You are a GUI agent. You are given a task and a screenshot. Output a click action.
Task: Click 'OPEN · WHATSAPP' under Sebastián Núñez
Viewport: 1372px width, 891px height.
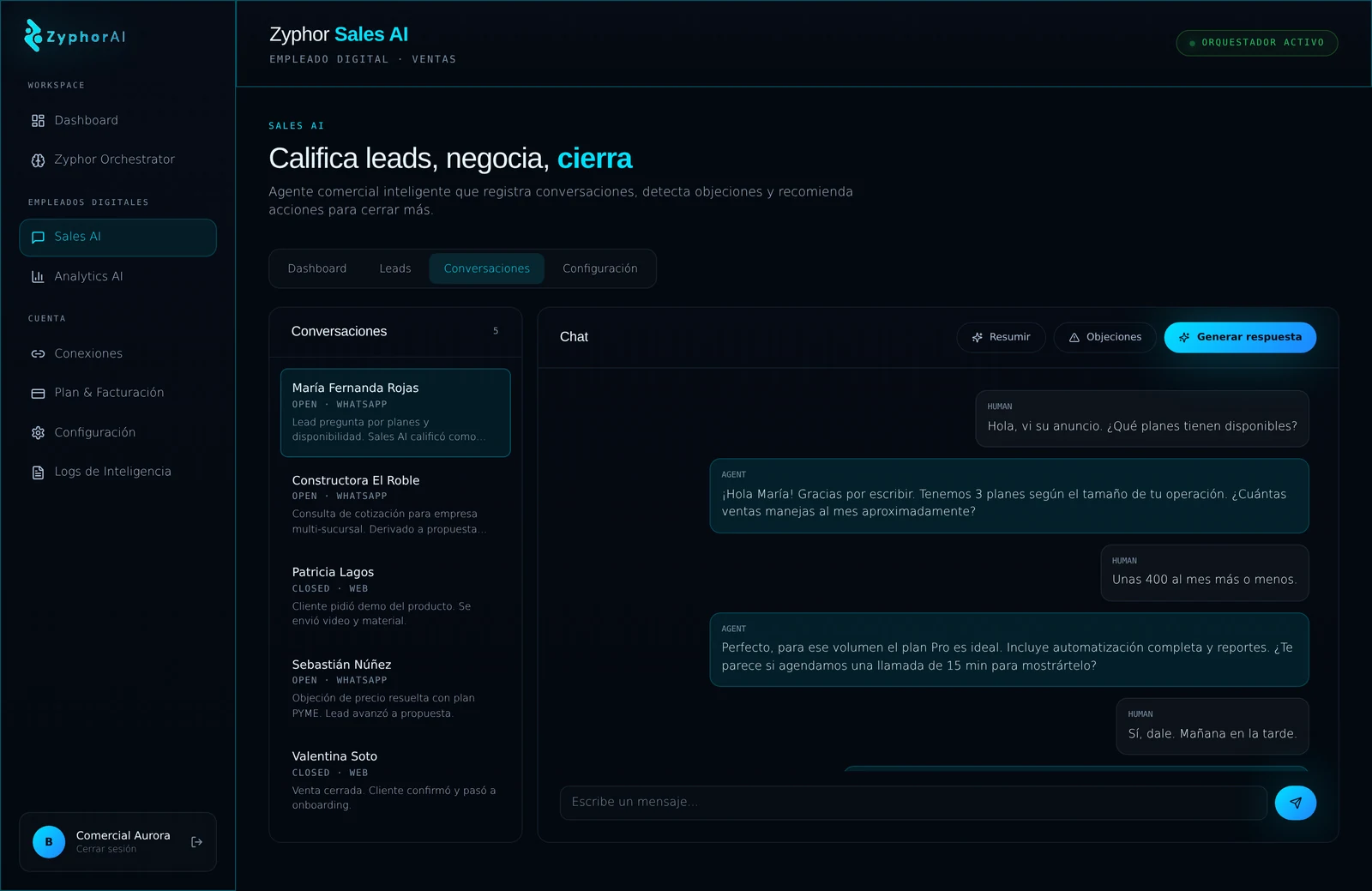340,681
